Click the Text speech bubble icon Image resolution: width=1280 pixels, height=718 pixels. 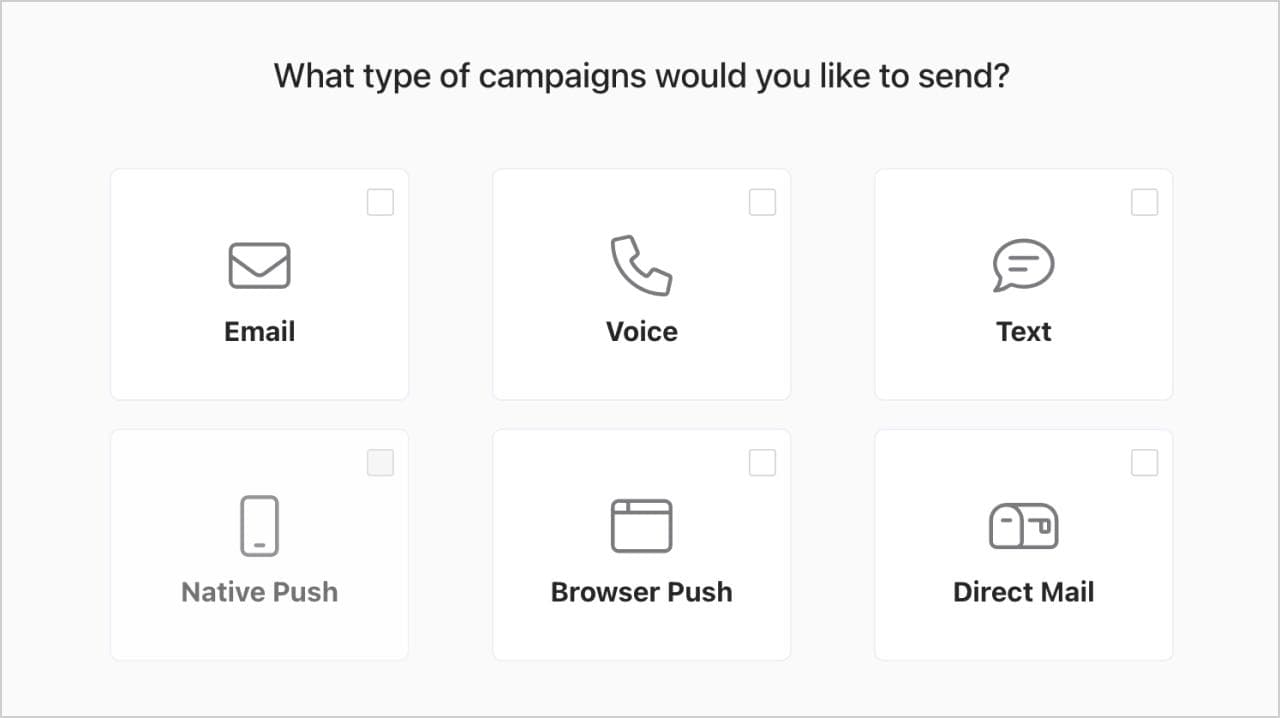(x=1023, y=266)
